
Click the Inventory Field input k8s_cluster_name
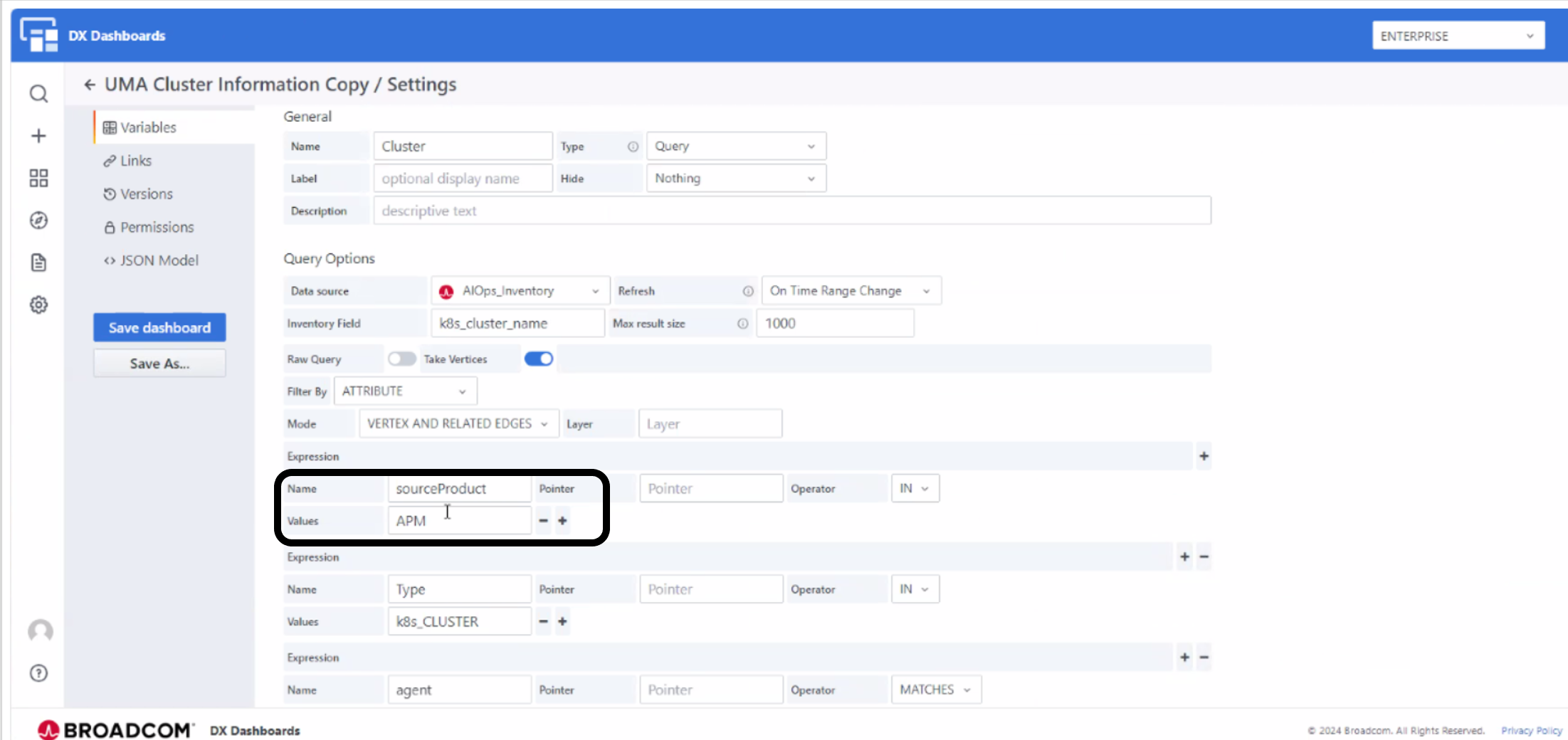coord(517,323)
